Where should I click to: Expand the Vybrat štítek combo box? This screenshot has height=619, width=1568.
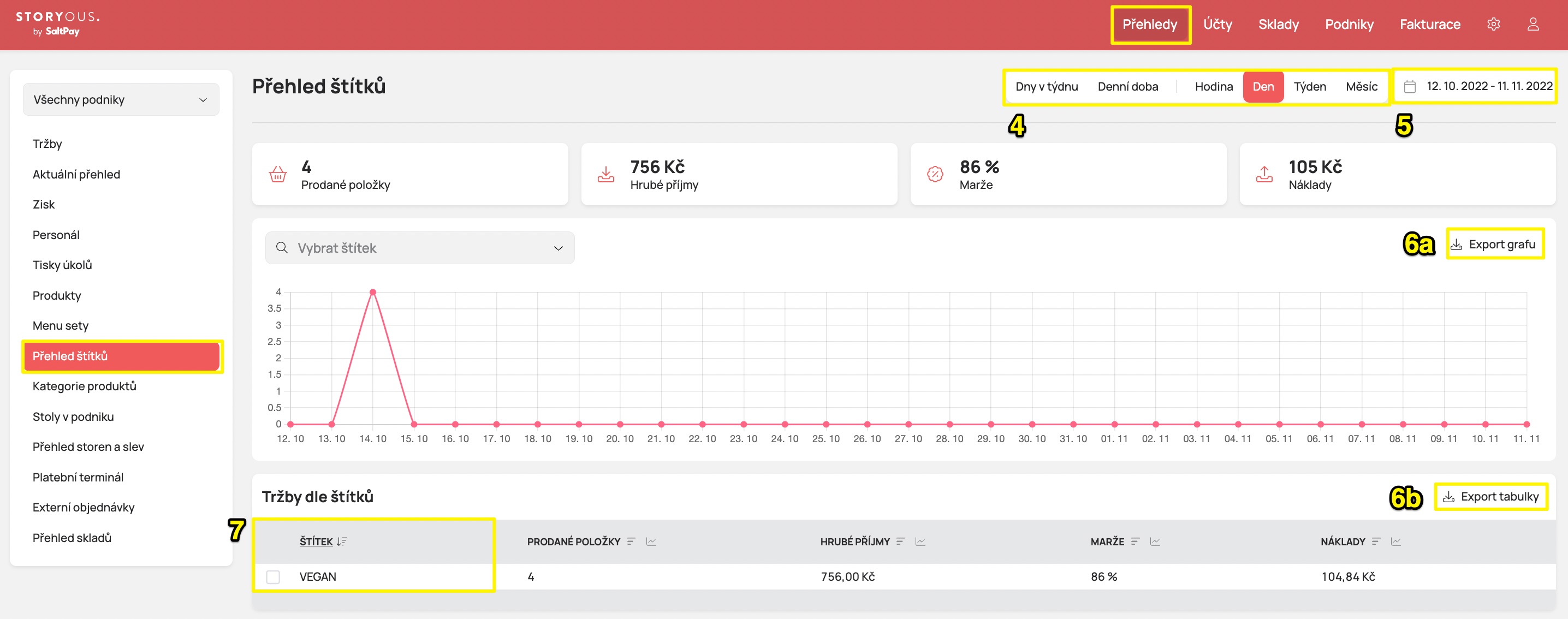pyautogui.click(x=420, y=248)
